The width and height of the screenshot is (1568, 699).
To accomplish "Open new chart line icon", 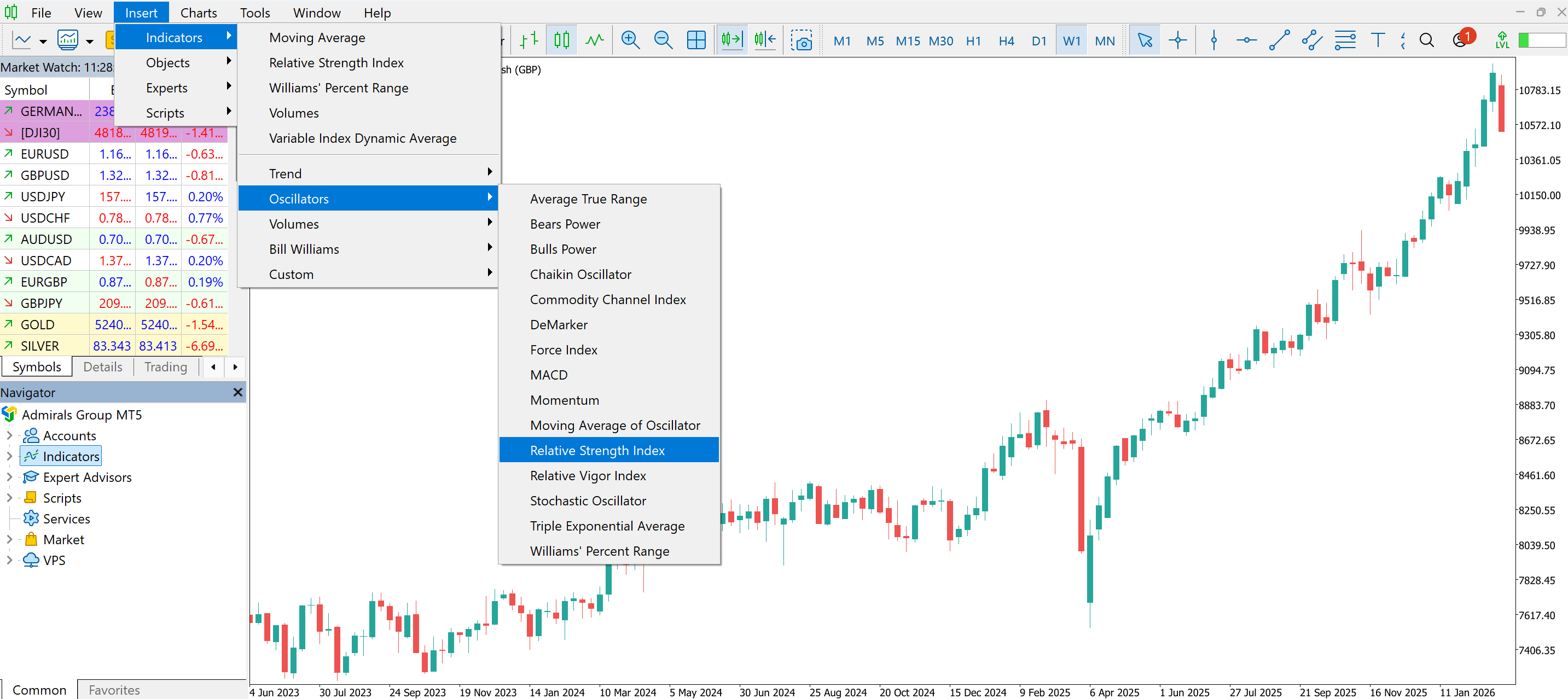I will 22,41.
